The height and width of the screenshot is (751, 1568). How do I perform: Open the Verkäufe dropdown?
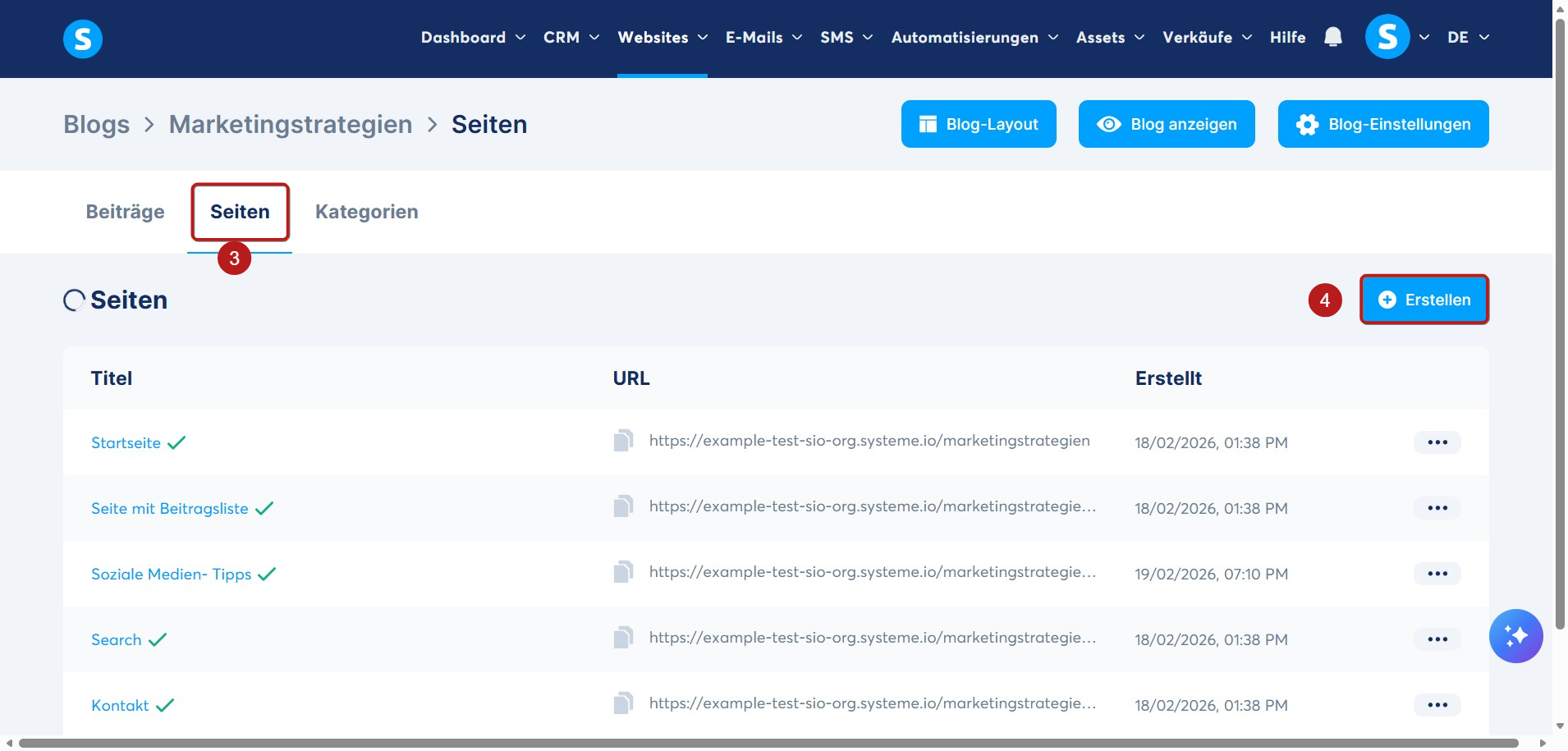click(x=1207, y=38)
